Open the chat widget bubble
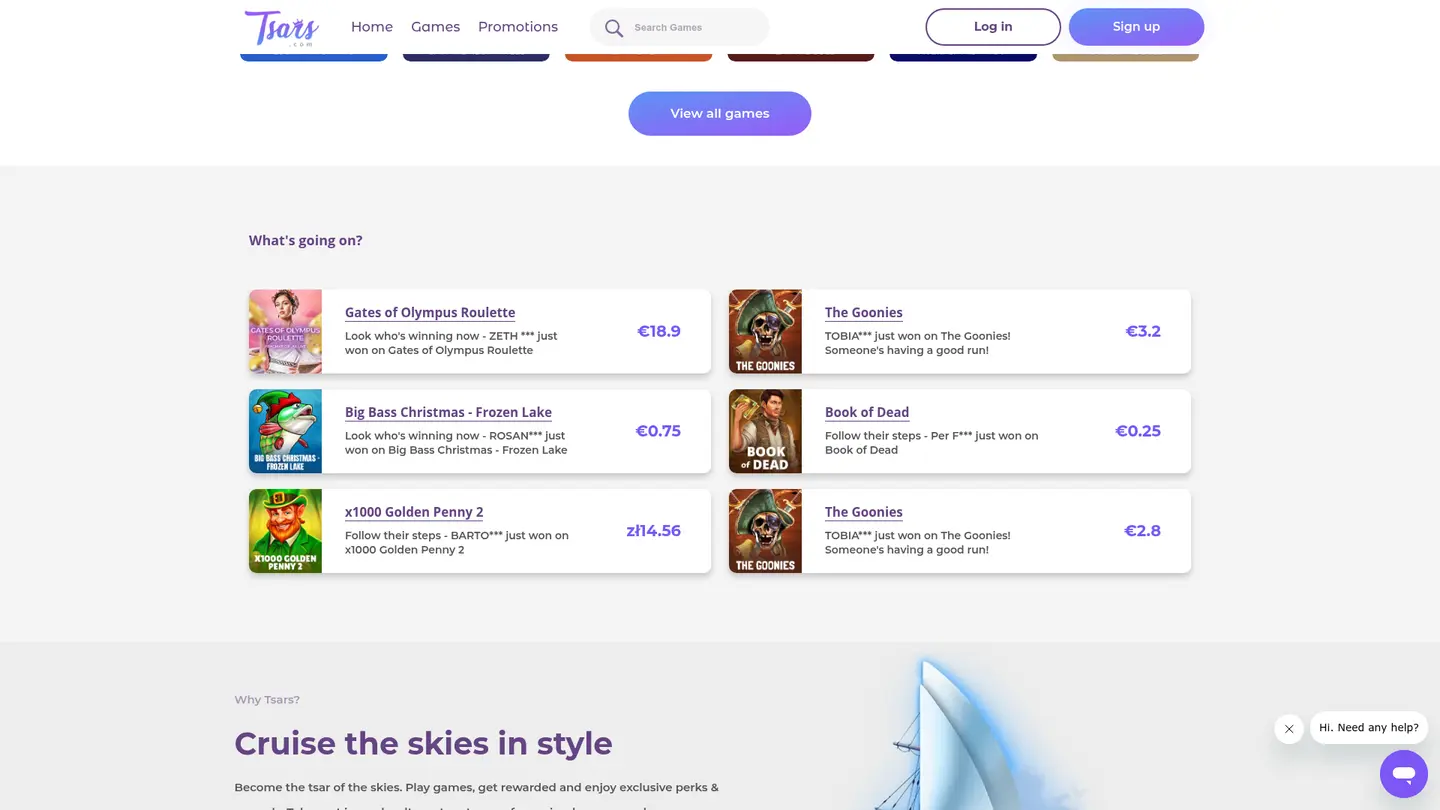1440x810 pixels. click(x=1404, y=774)
